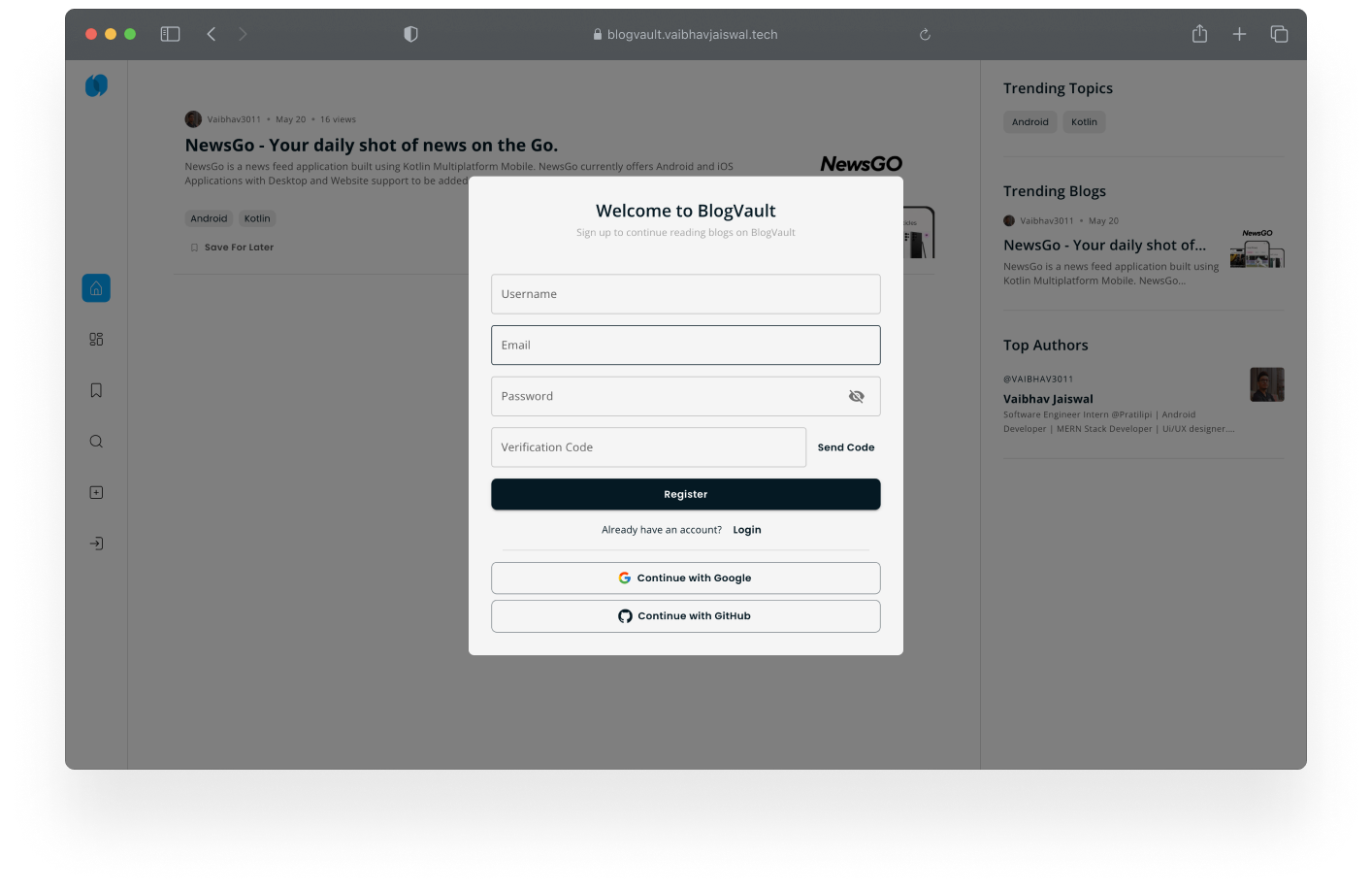The height and width of the screenshot is (891, 1372).
Task: Select Android in Trending Topics
Action: 1029,122
